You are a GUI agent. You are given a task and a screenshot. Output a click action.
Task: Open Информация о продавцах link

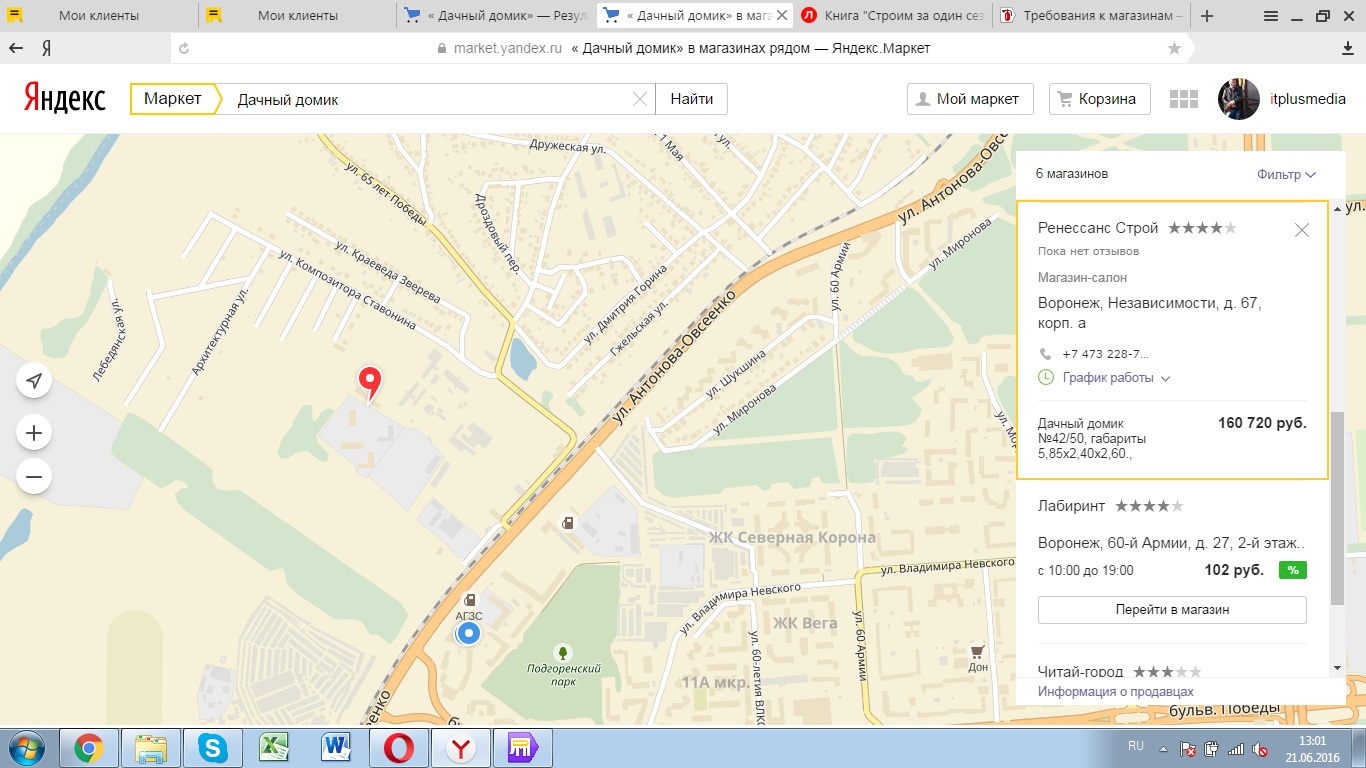(1116, 691)
